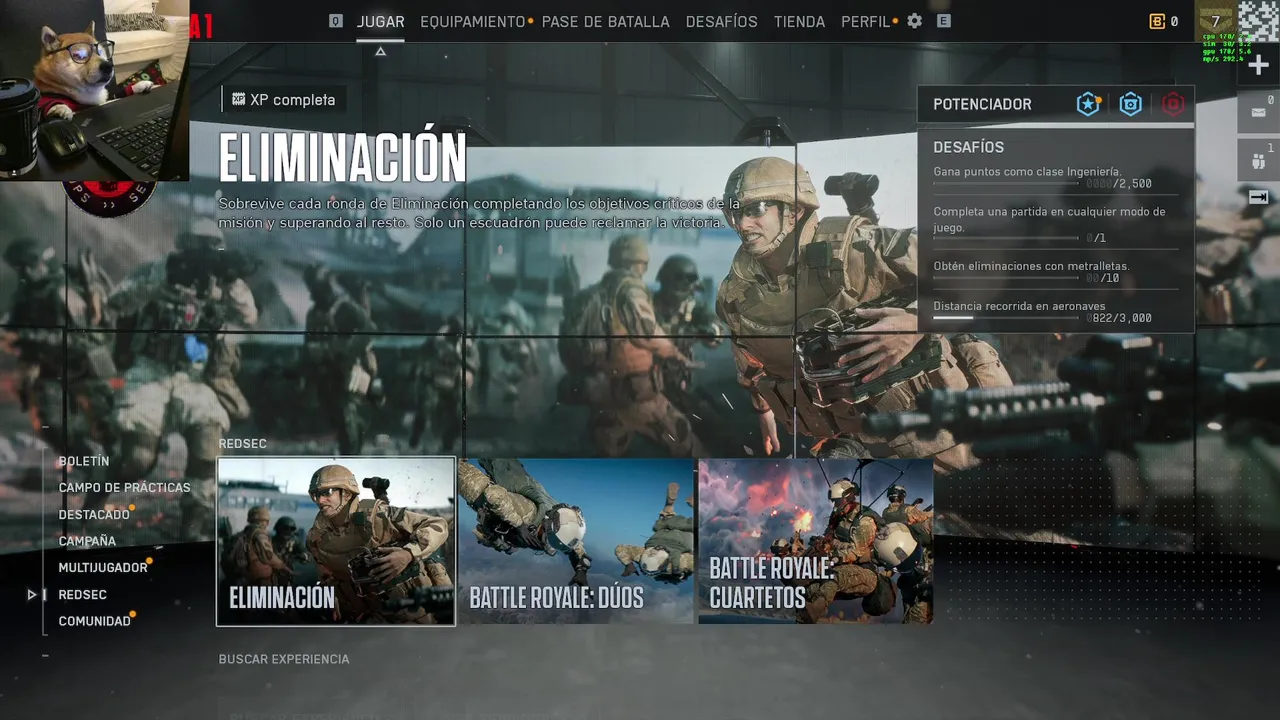Switch to the JUGAR tab

click(381, 21)
